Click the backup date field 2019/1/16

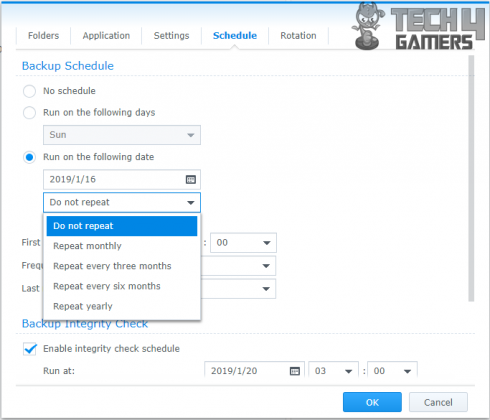(122, 180)
